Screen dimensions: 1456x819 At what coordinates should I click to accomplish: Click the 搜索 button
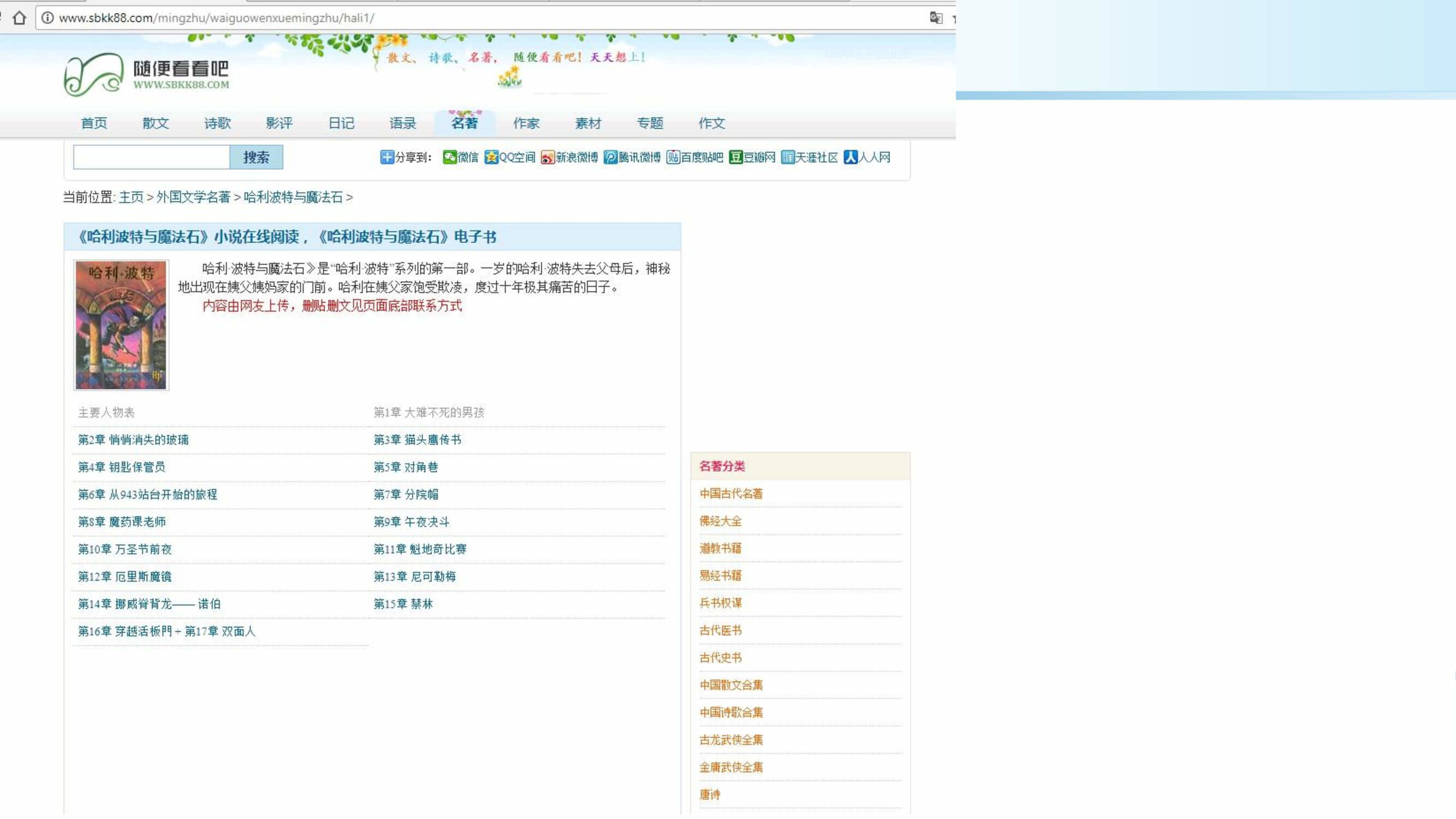(x=256, y=157)
